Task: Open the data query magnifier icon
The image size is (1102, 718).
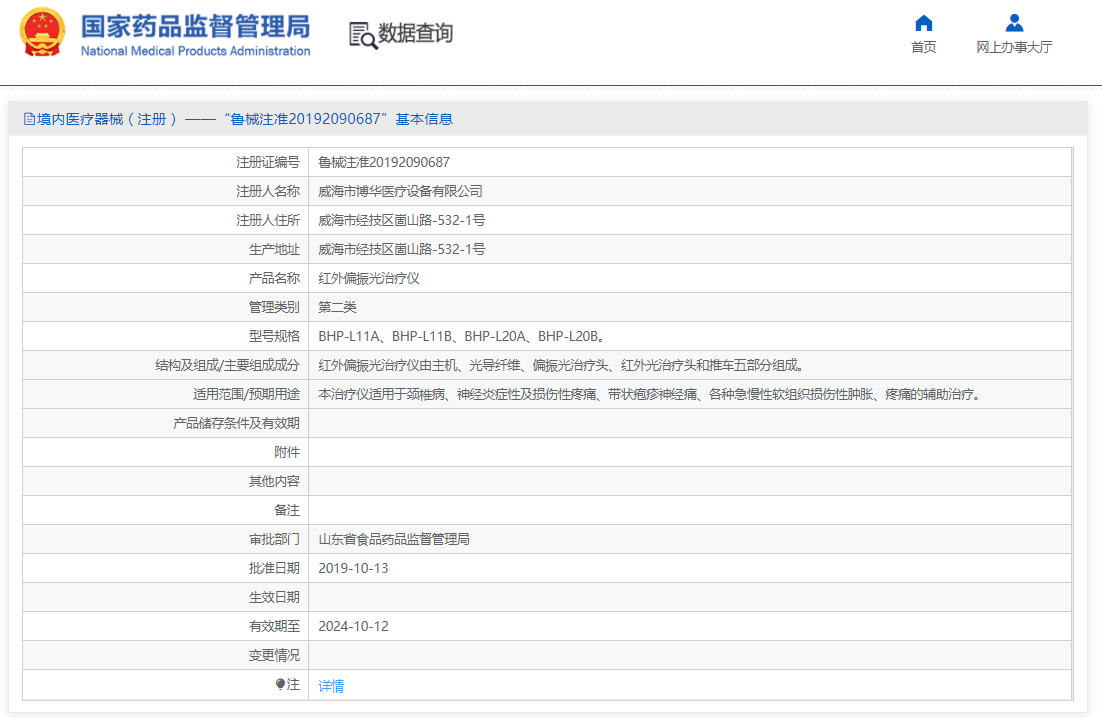Action: pos(363,35)
